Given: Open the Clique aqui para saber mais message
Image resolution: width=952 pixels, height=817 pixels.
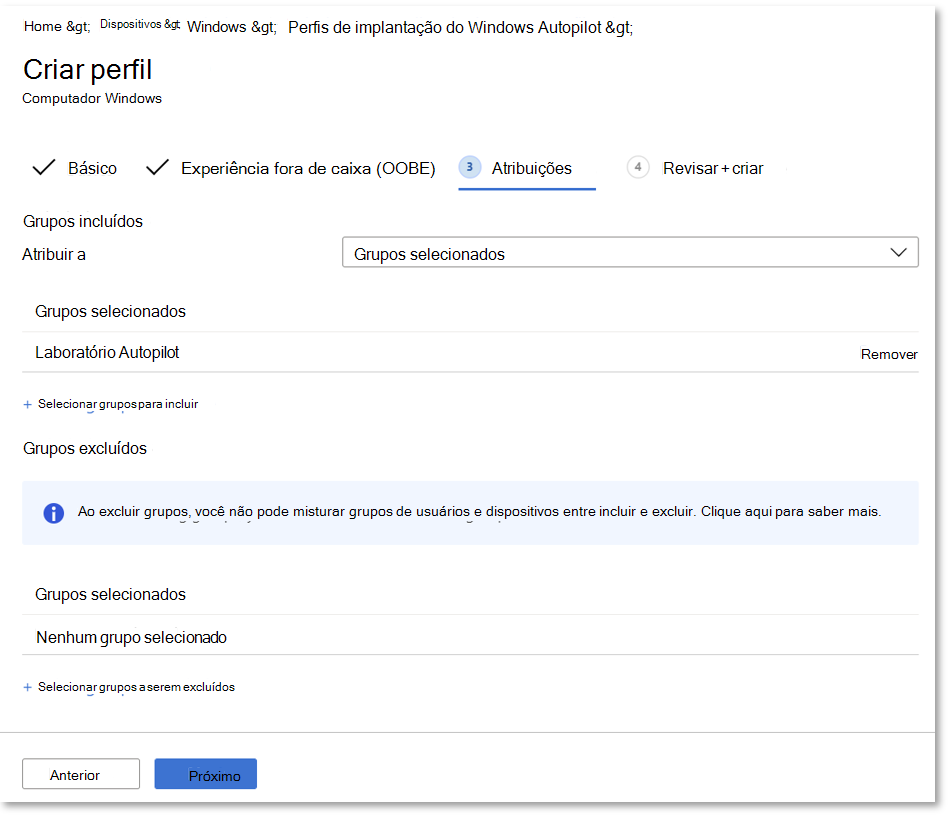Looking at the screenshot, I should (790, 512).
